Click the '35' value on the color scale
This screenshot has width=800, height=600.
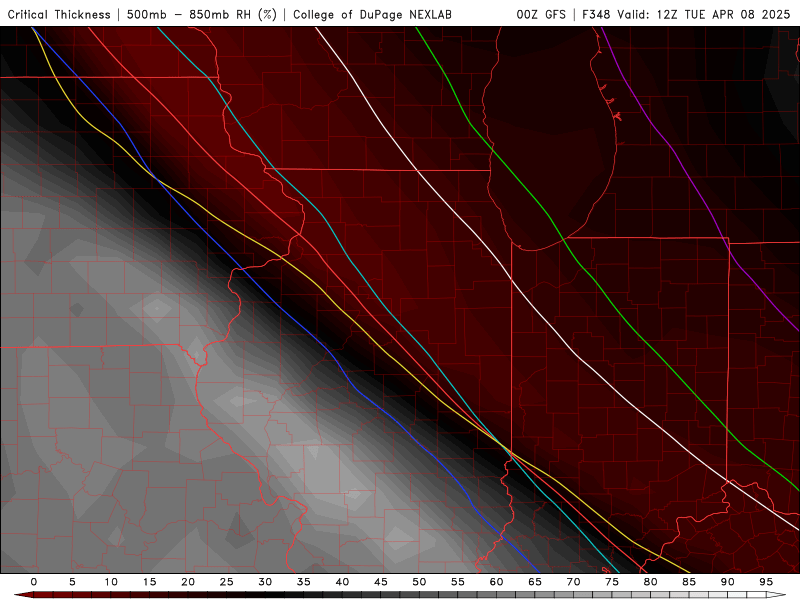(x=304, y=582)
